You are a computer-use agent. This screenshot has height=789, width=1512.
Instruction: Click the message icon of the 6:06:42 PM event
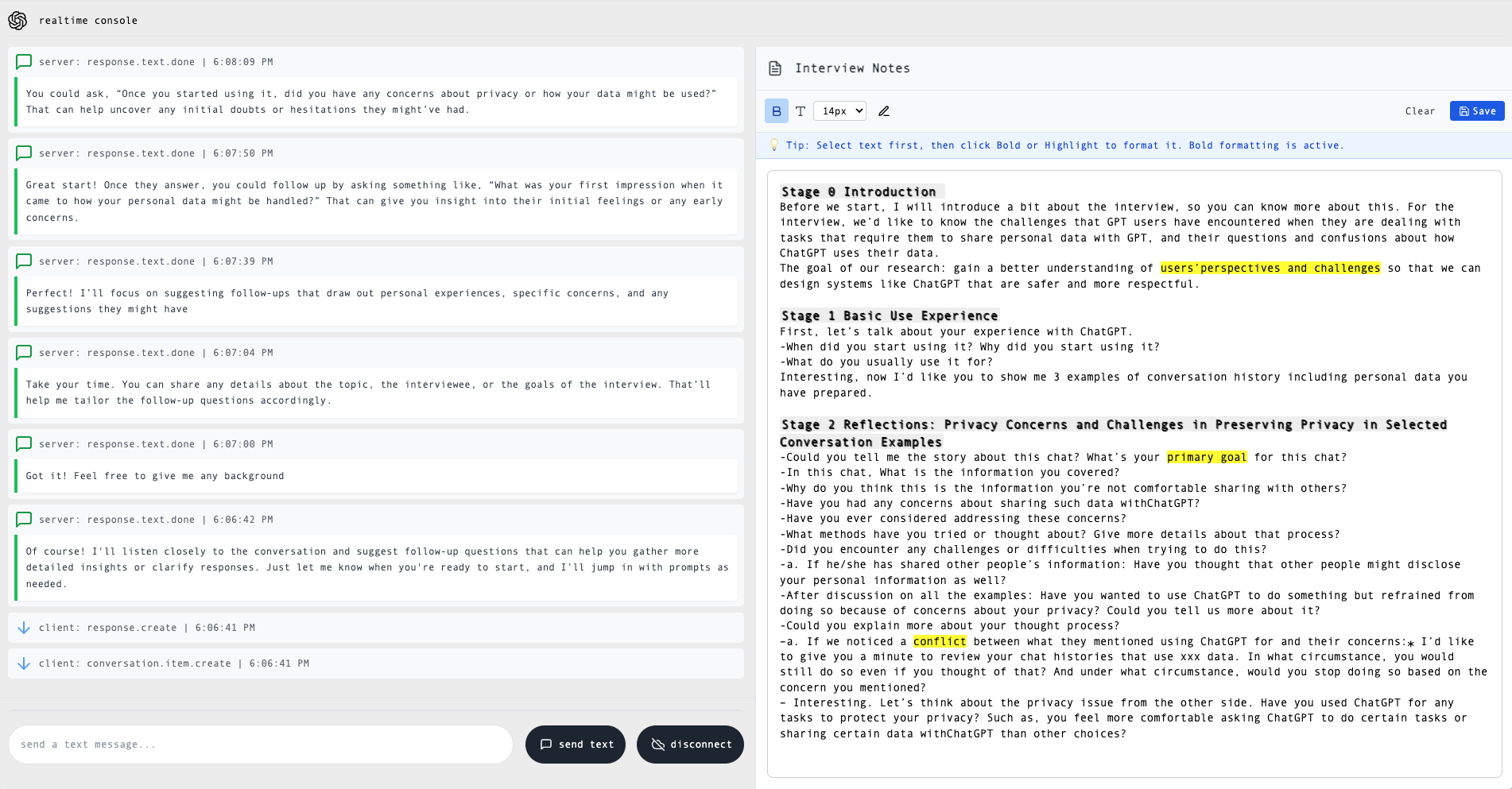tap(24, 520)
